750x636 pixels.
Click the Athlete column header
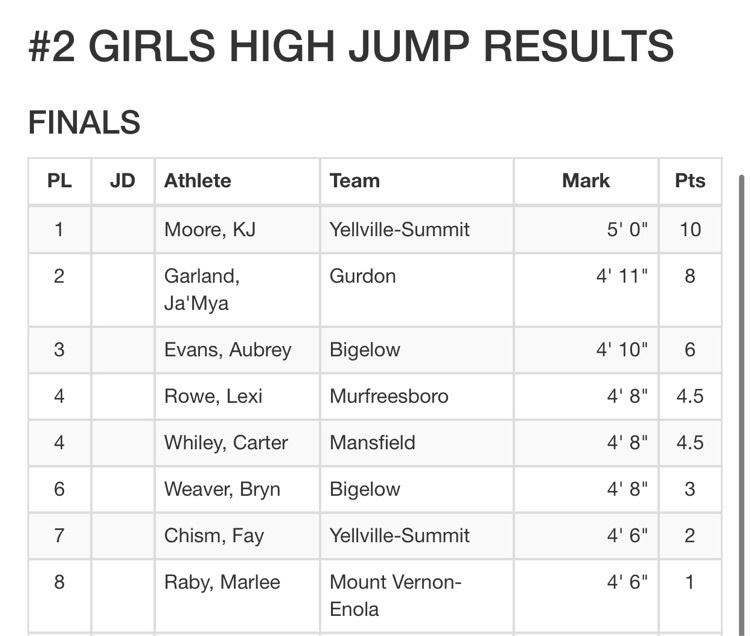[x=197, y=181]
